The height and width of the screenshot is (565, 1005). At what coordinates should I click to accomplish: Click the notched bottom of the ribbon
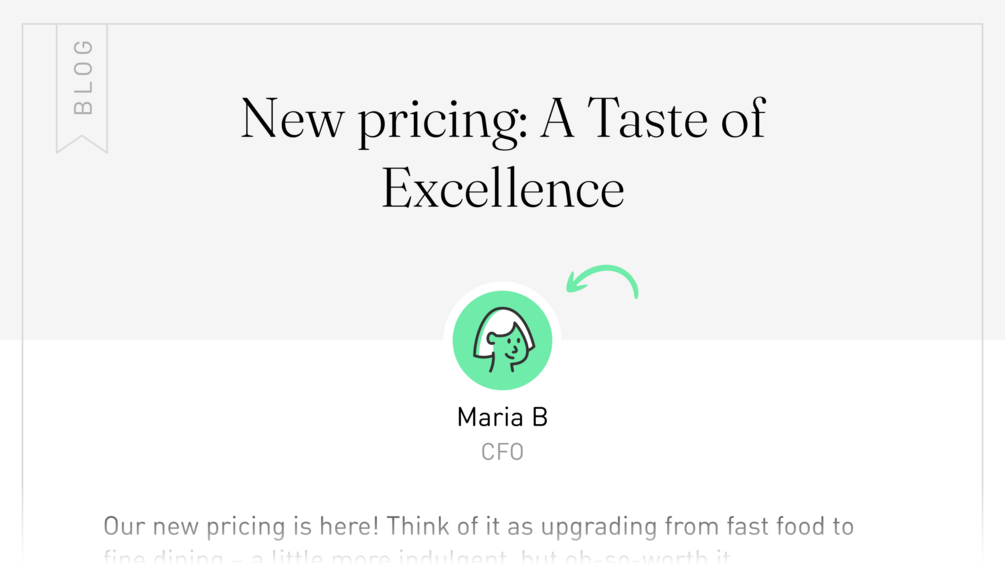[82, 143]
